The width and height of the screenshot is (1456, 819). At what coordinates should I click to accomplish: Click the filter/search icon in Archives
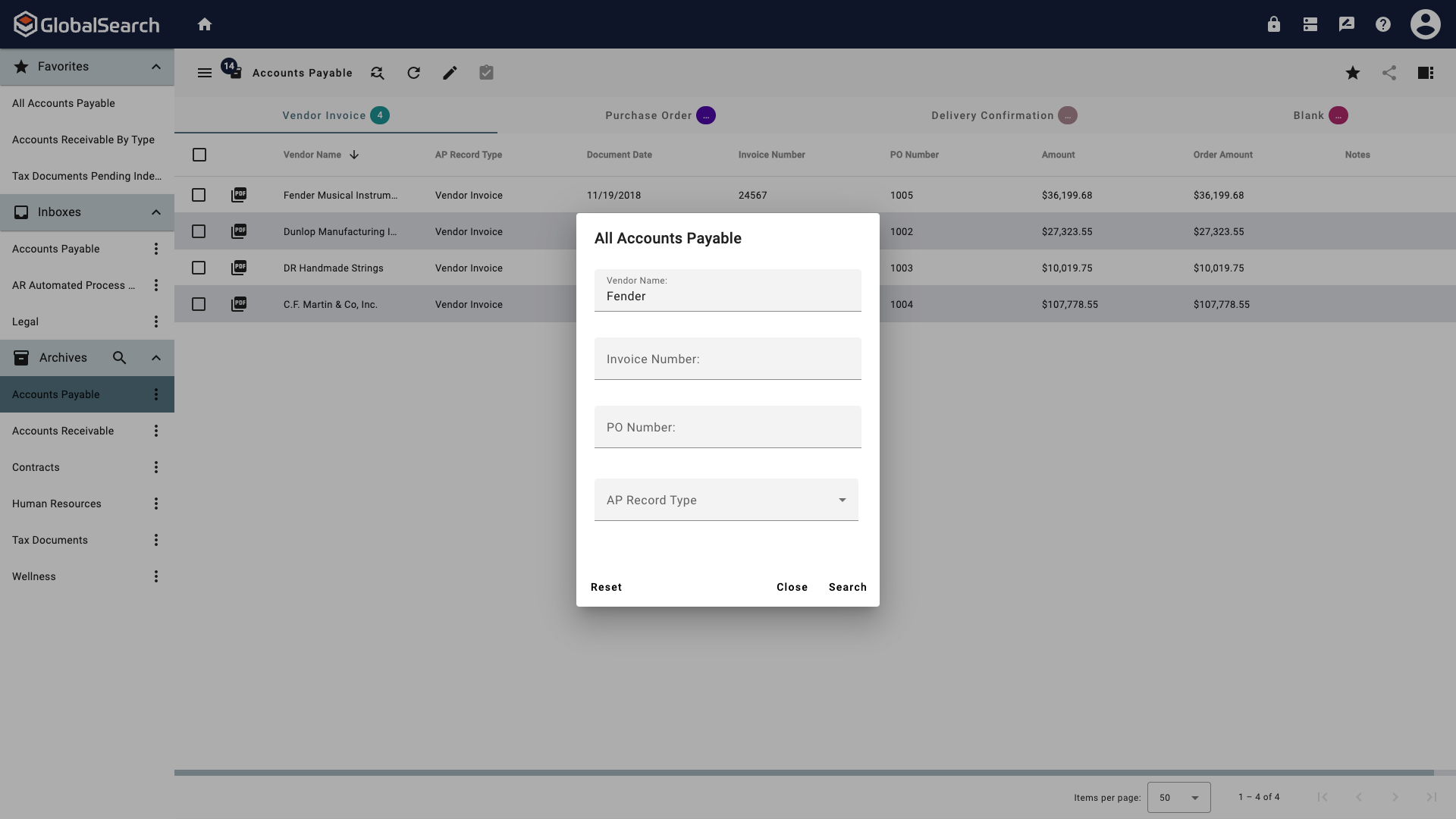pos(119,358)
